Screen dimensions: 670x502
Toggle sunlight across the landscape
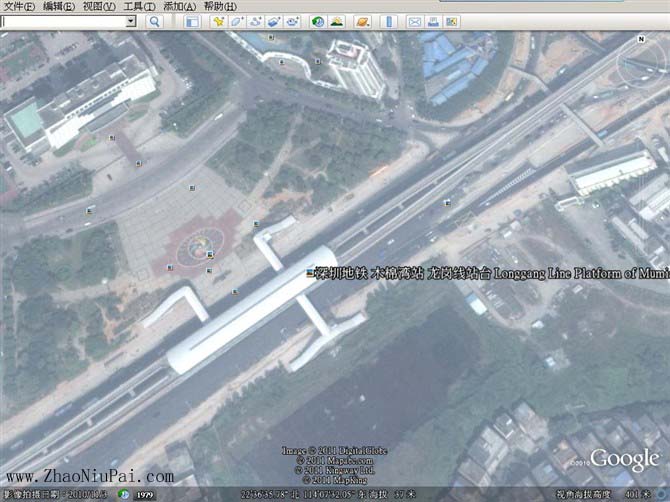[337, 21]
